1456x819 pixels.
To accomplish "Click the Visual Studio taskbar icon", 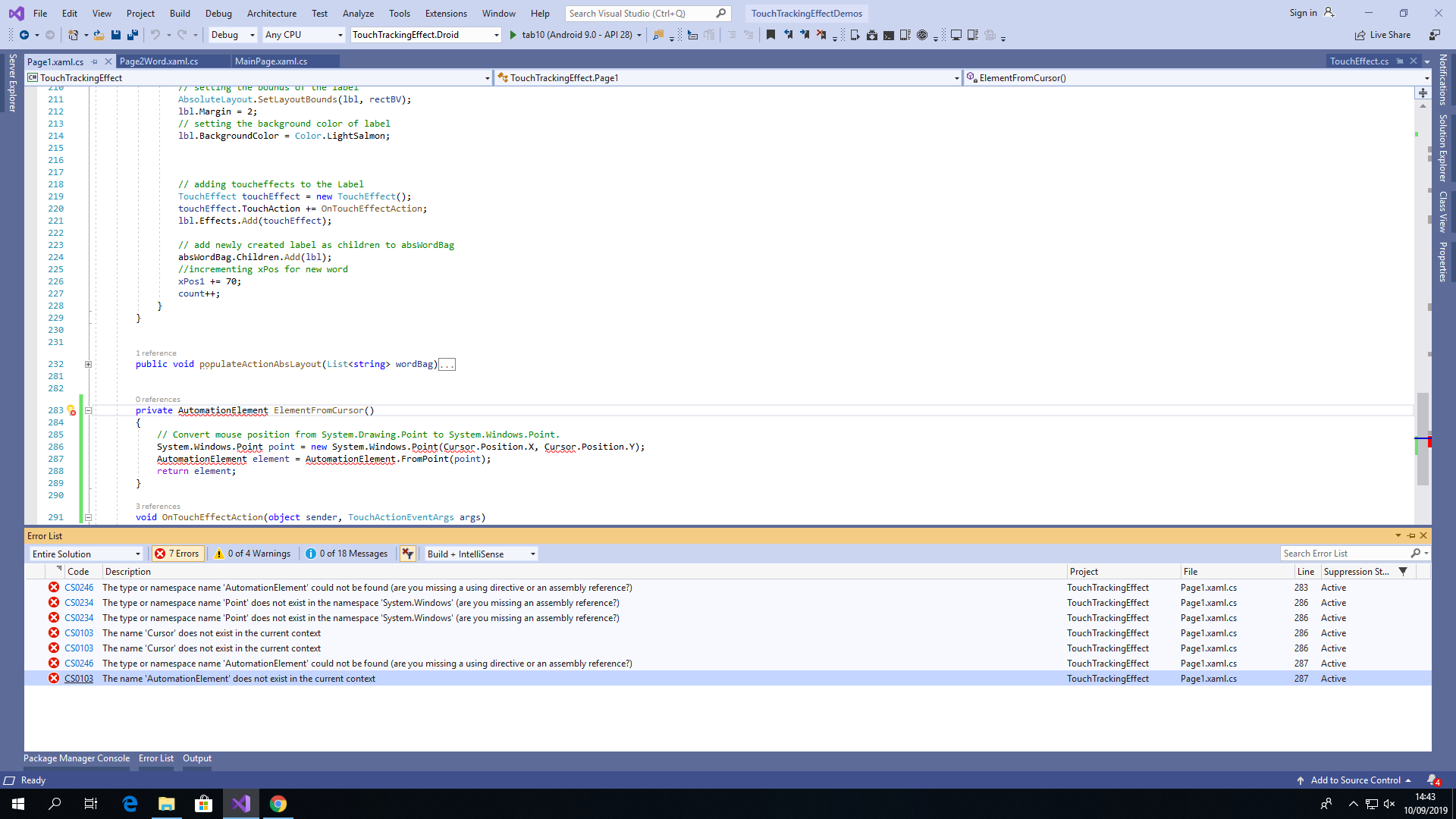I will (x=241, y=804).
